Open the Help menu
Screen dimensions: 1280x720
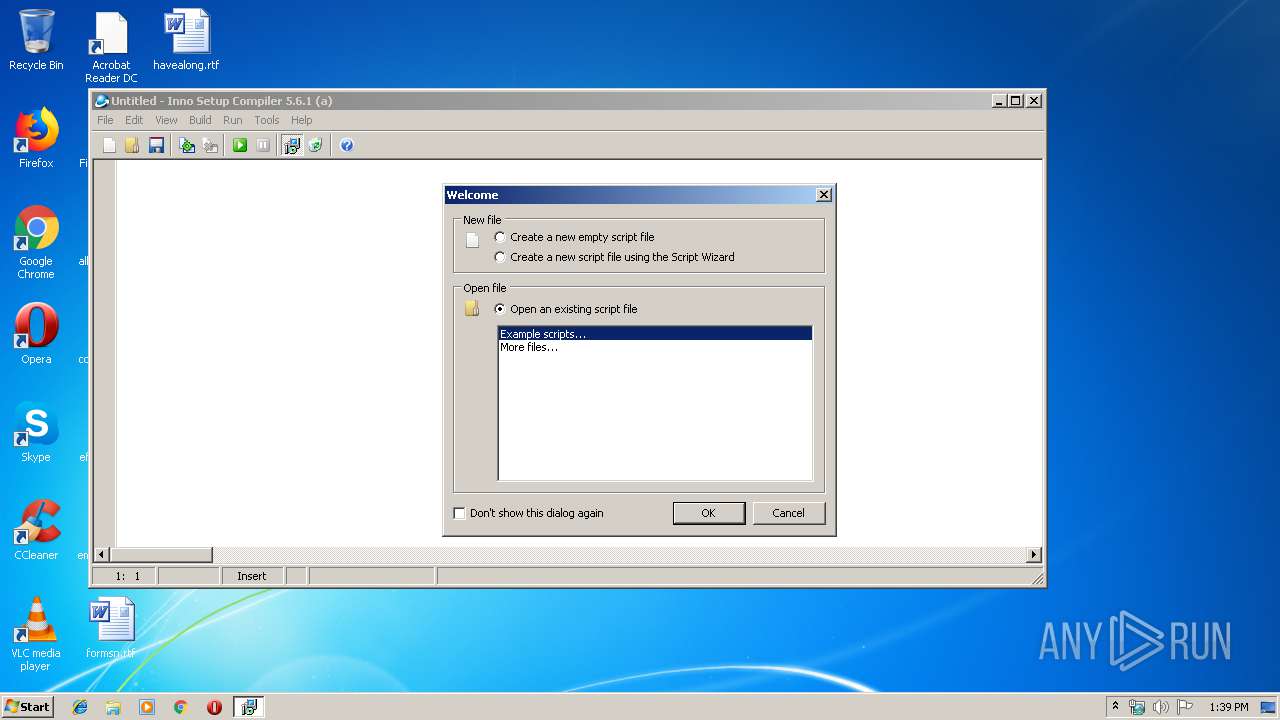point(301,120)
